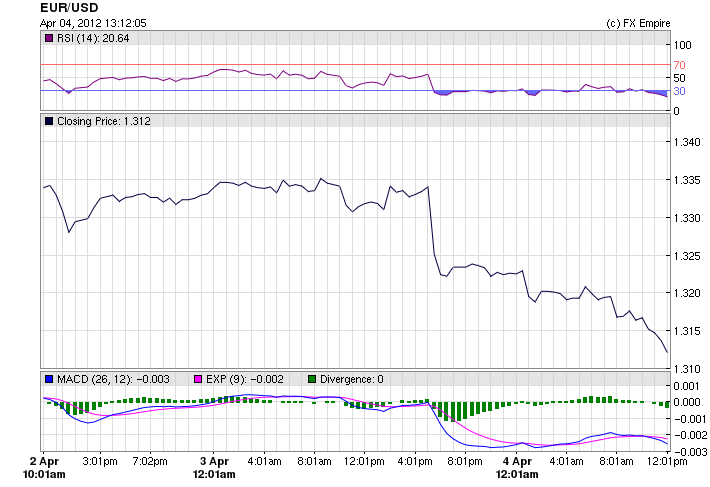Click the 4:01pm time axis label

[x=415, y=462]
